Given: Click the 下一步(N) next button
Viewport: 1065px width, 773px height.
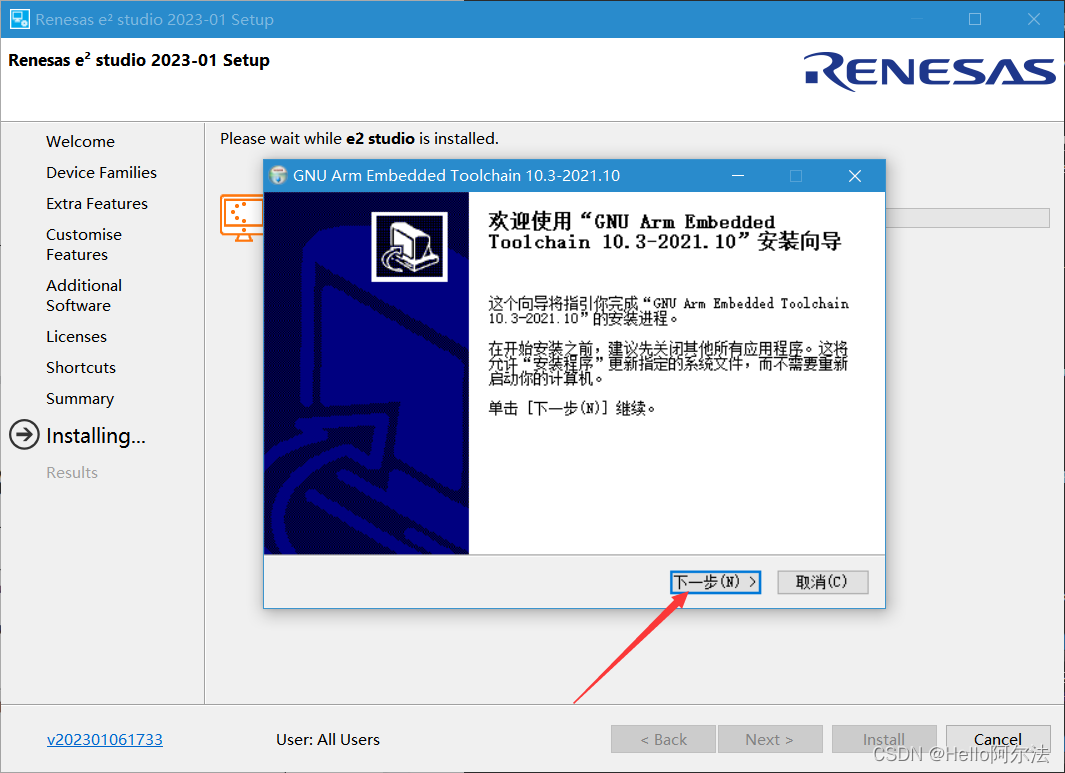Looking at the screenshot, I should point(715,582).
